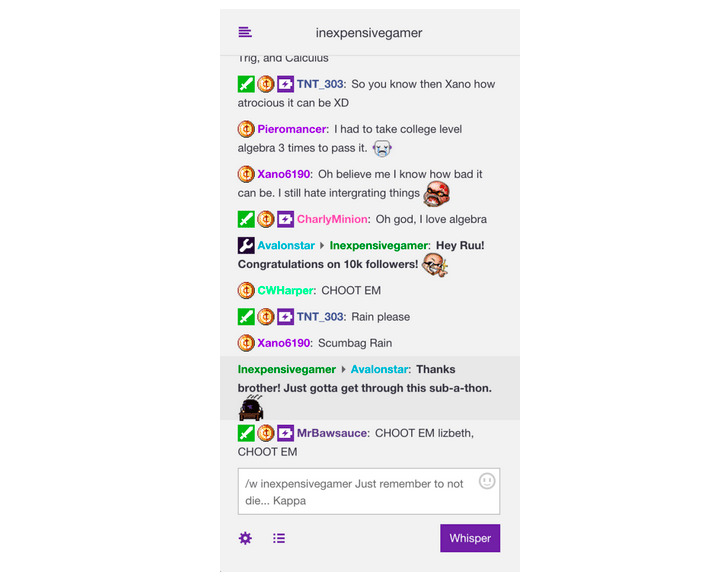The image size is (722, 578).
Task: Focus the whisper message text box
Action: point(369,491)
